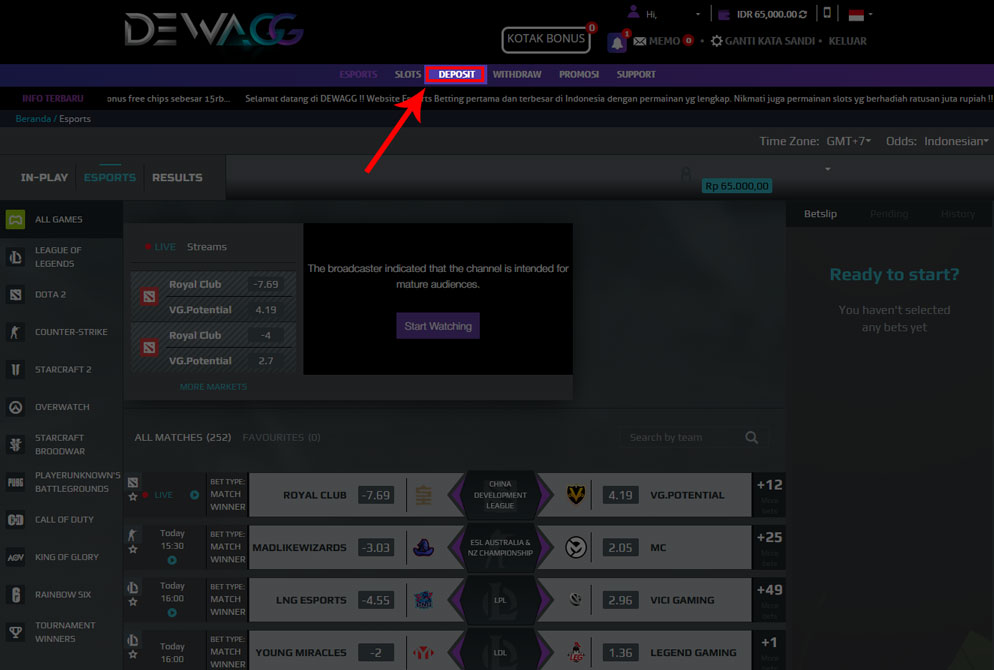Viewport: 994px width, 670px height.
Task: Click the wallet icon beside the IDR balance
Action: [x=723, y=14]
